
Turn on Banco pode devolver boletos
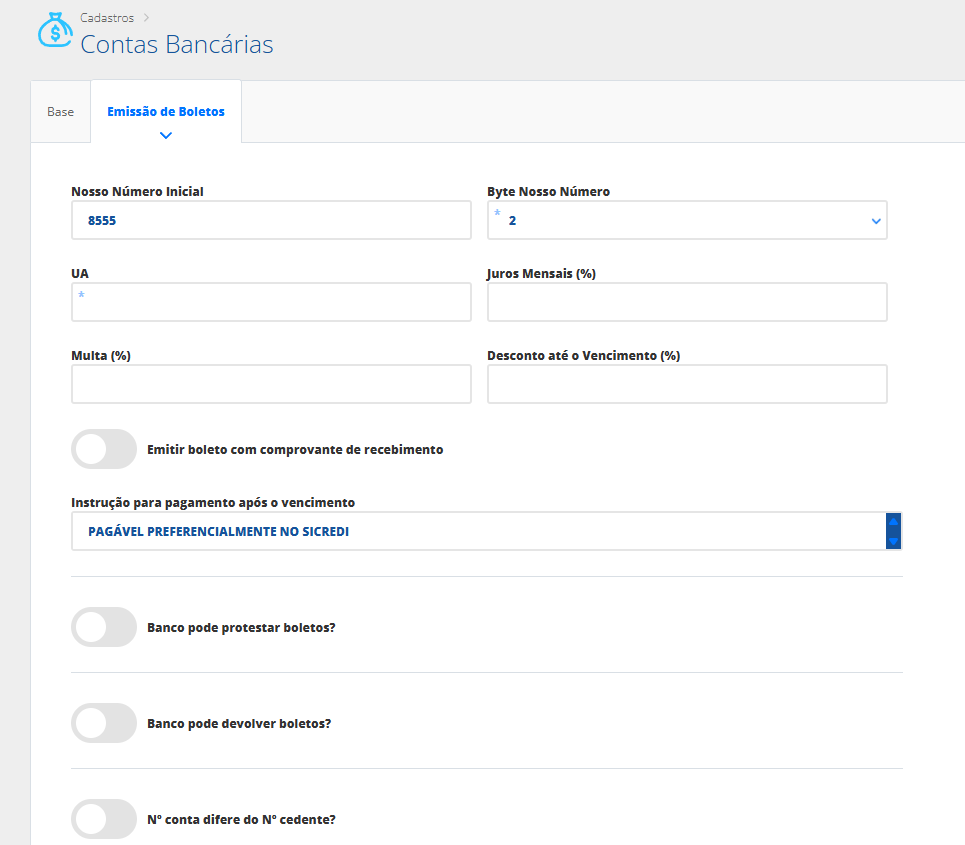(104, 723)
